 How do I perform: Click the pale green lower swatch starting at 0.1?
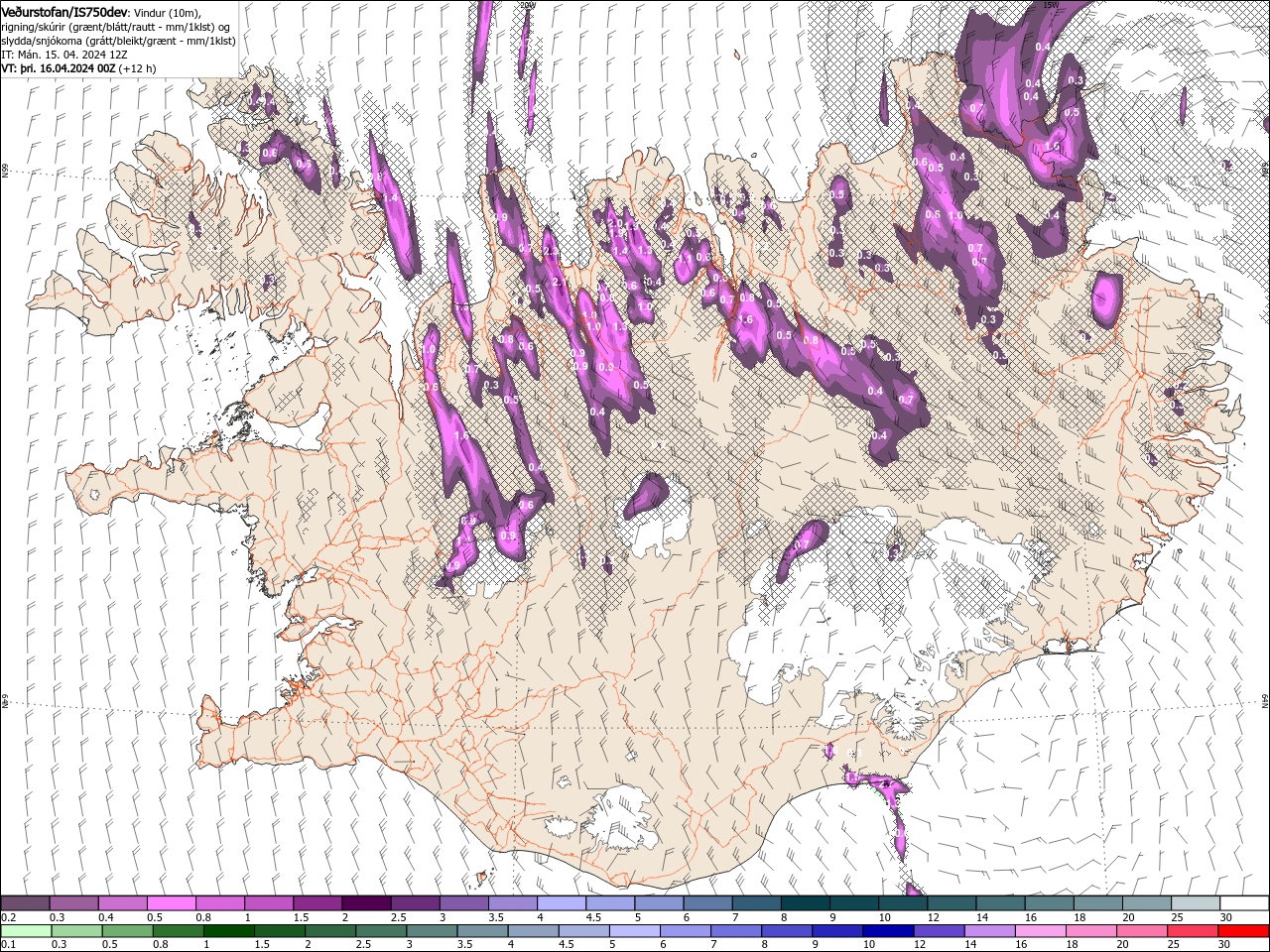coord(26,931)
